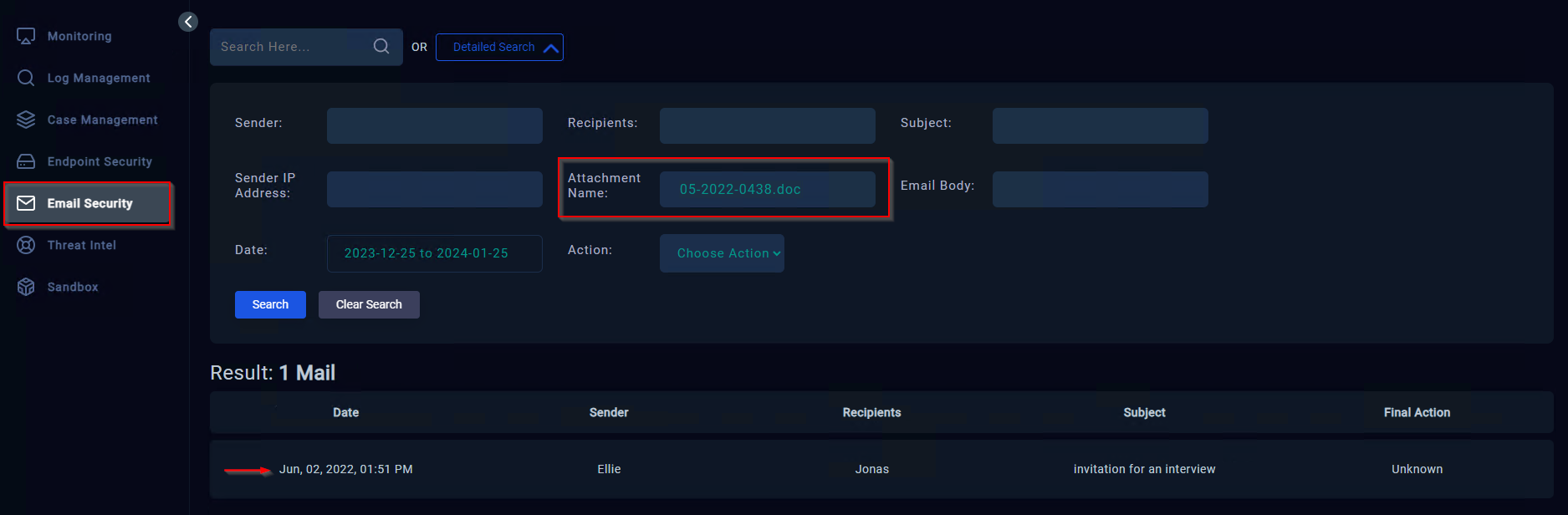
Task: Click into the Email Body field
Action: pos(1100,189)
